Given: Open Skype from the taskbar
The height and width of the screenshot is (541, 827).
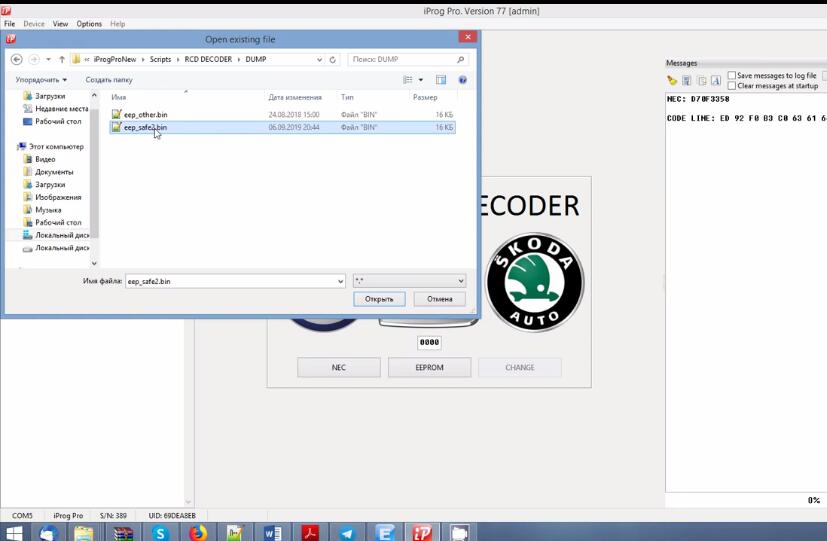Looking at the screenshot, I should click(160, 533).
